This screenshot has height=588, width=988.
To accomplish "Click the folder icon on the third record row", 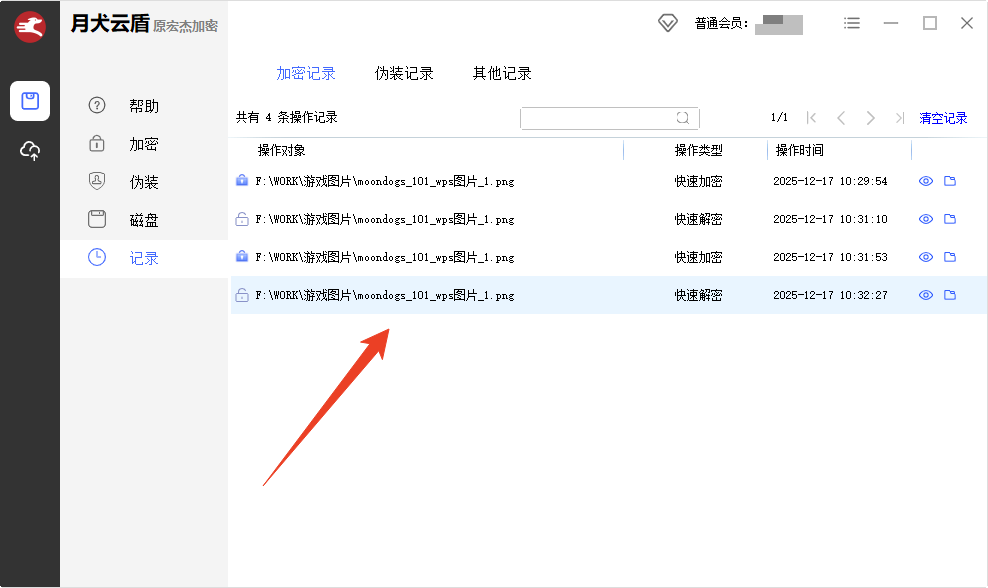I will tap(950, 256).
